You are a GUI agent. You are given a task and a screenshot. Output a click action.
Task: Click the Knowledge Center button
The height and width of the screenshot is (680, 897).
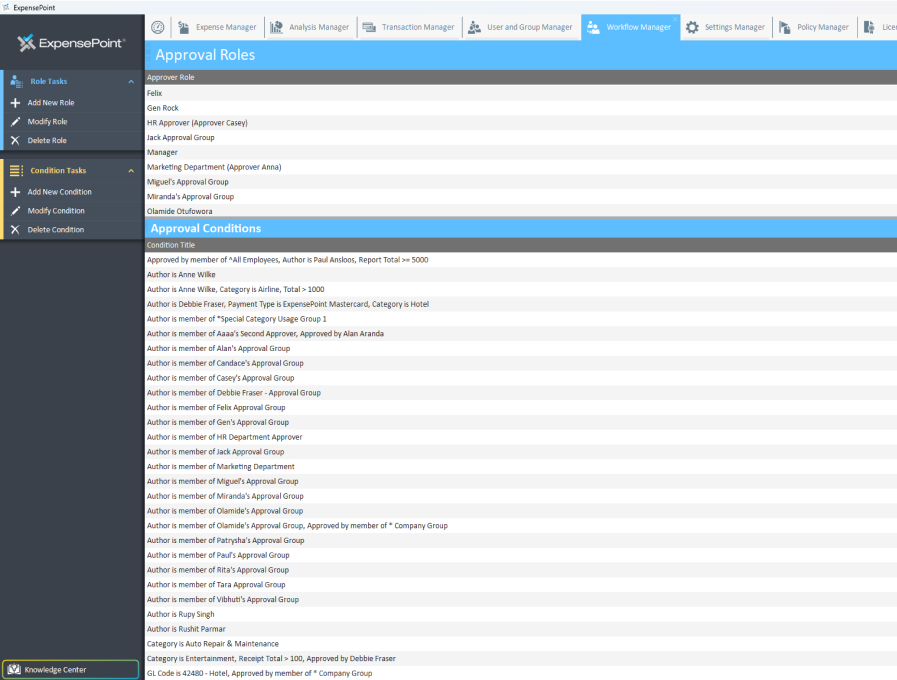point(70,667)
